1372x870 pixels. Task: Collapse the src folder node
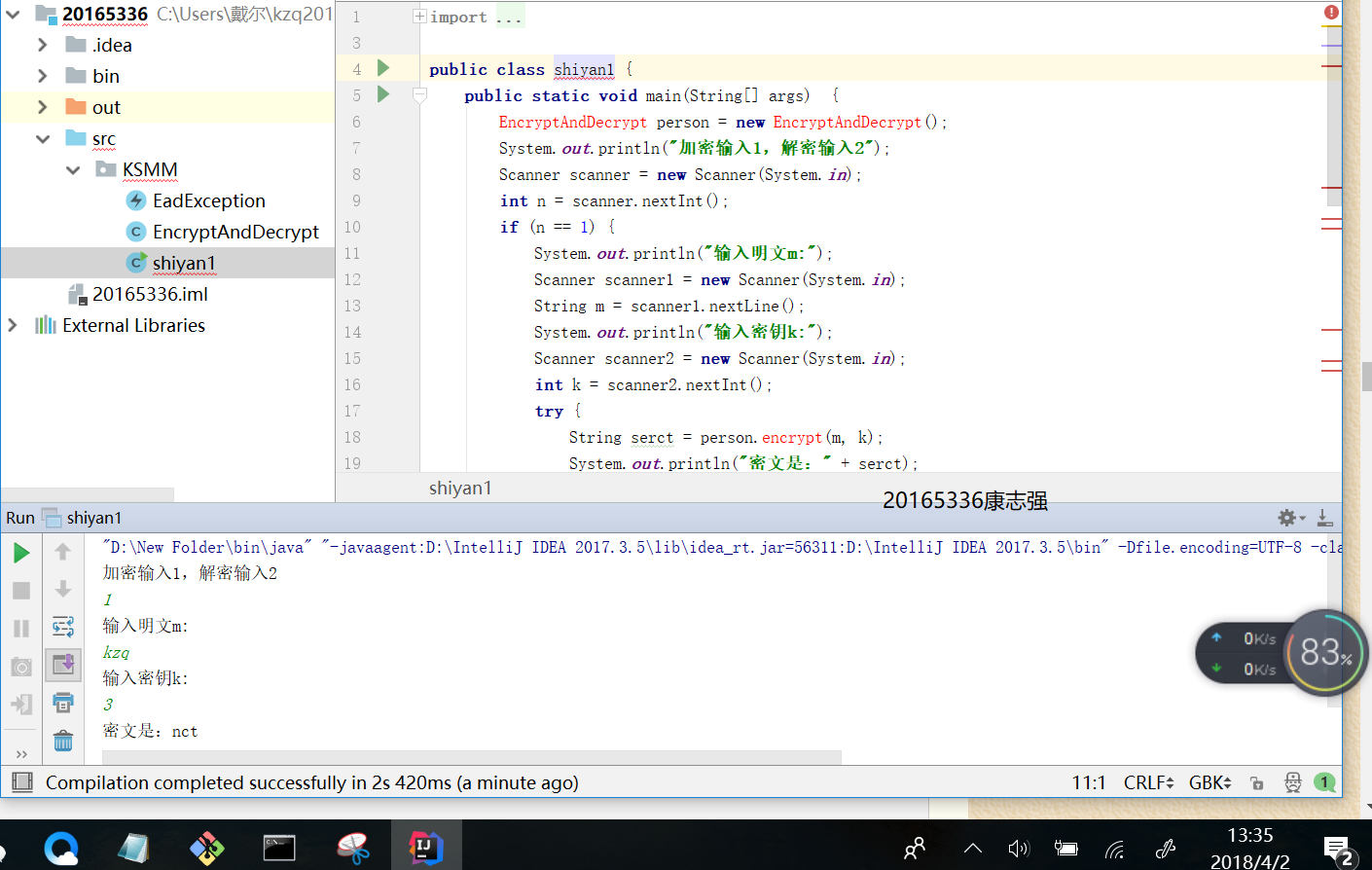tap(42, 139)
